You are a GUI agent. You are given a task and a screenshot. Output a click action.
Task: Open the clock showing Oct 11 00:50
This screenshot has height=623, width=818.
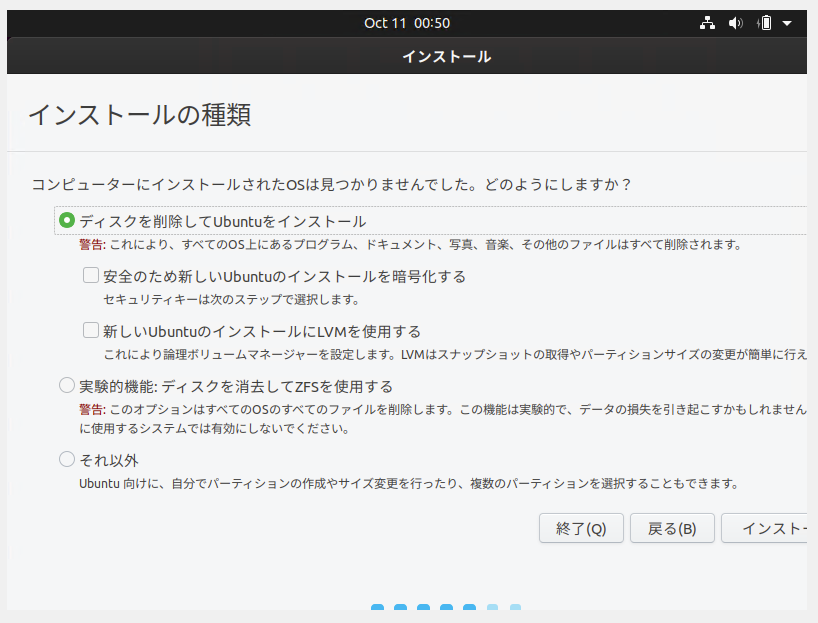point(407,23)
